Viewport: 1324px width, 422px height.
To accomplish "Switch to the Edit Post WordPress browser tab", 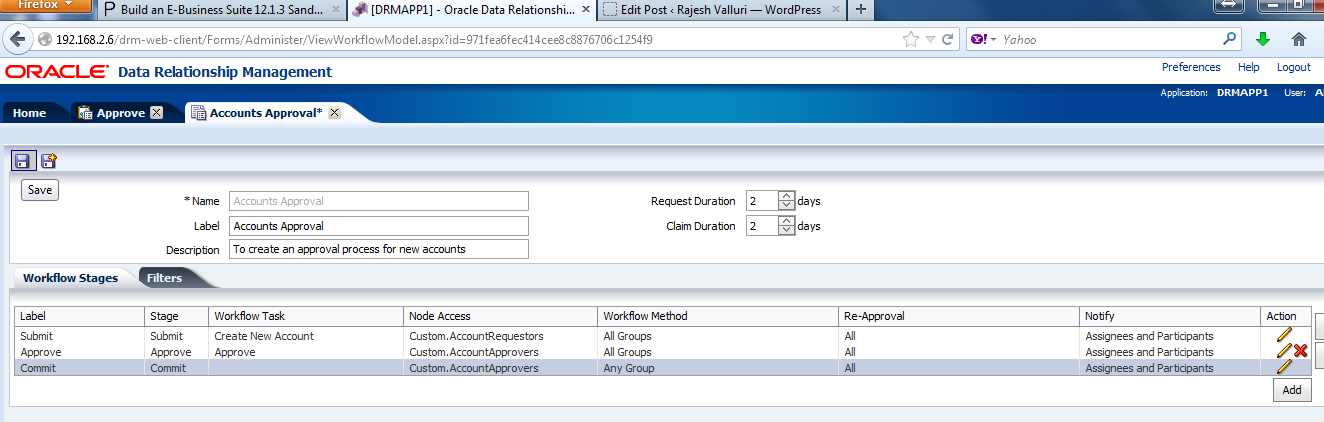I will coord(722,10).
